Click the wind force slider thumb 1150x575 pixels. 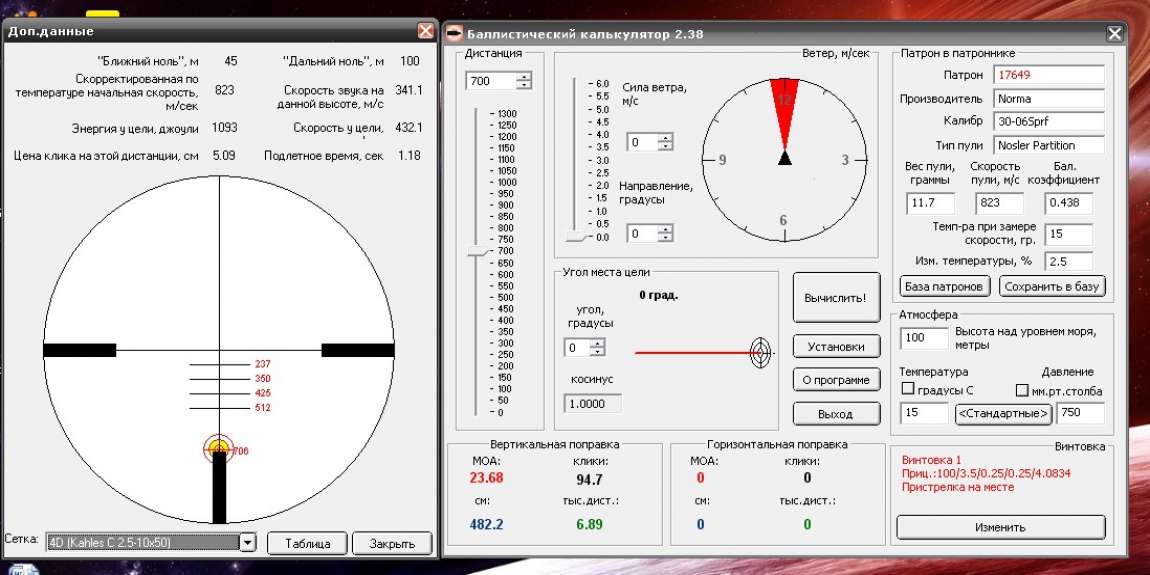coord(574,238)
